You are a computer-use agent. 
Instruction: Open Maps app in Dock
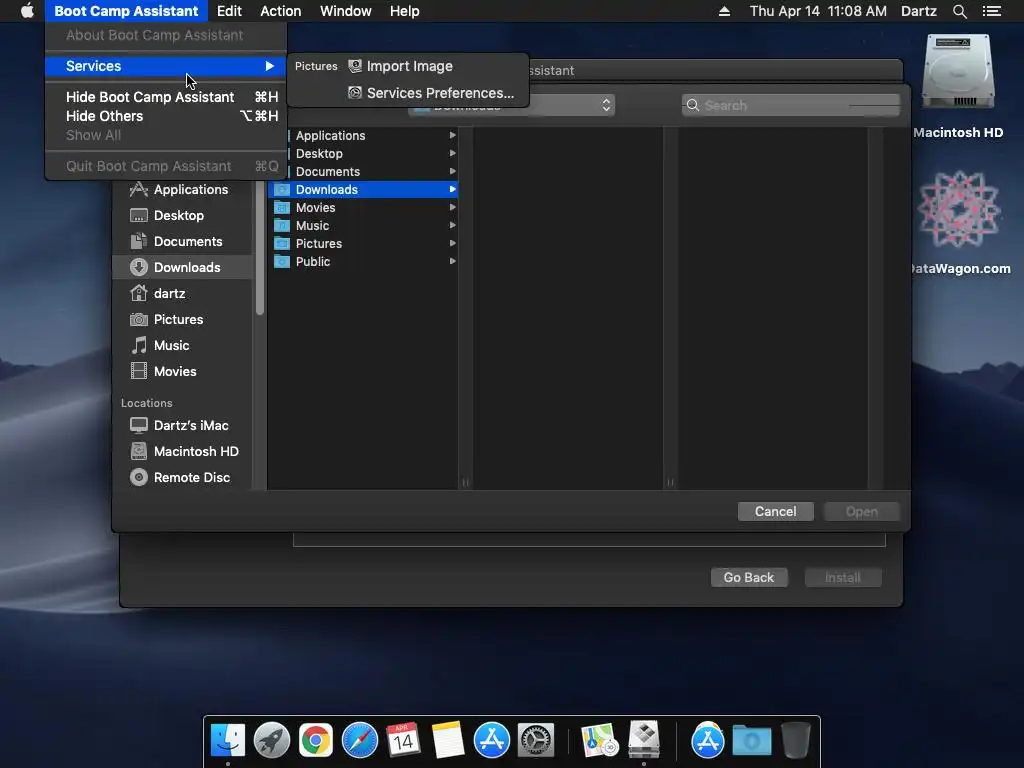pyautogui.click(x=599, y=741)
